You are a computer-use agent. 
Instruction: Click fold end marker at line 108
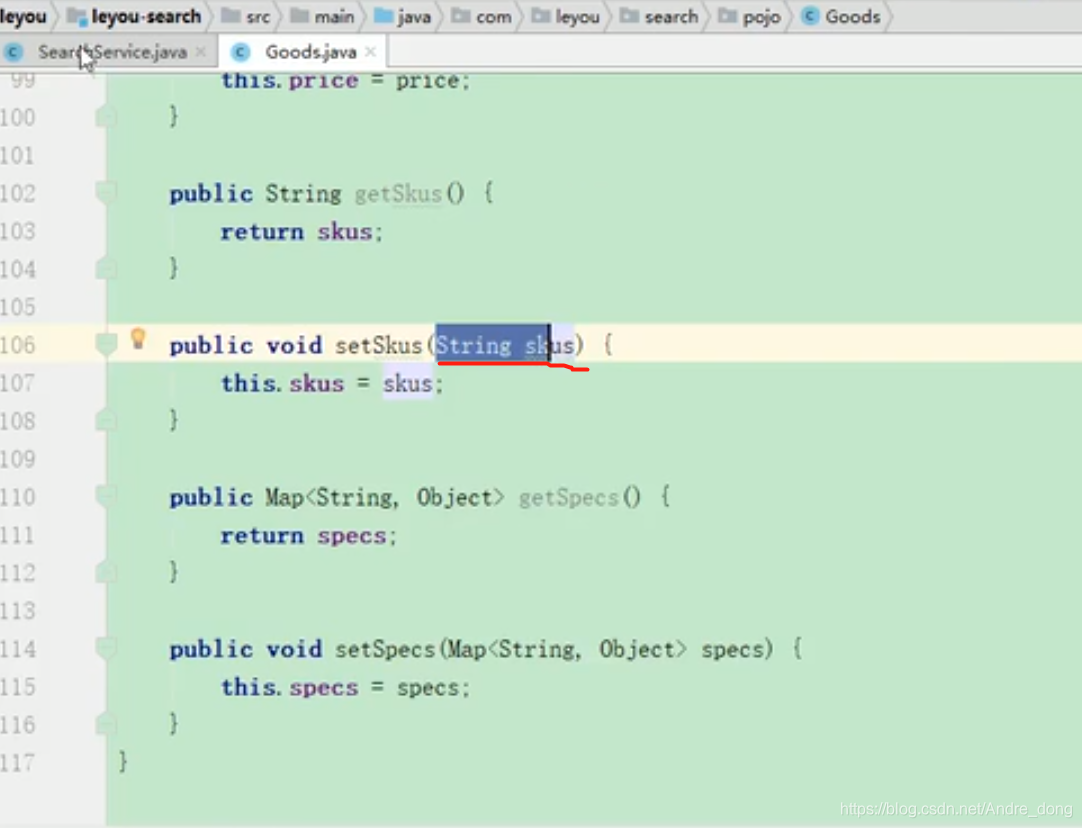(x=106, y=420)
